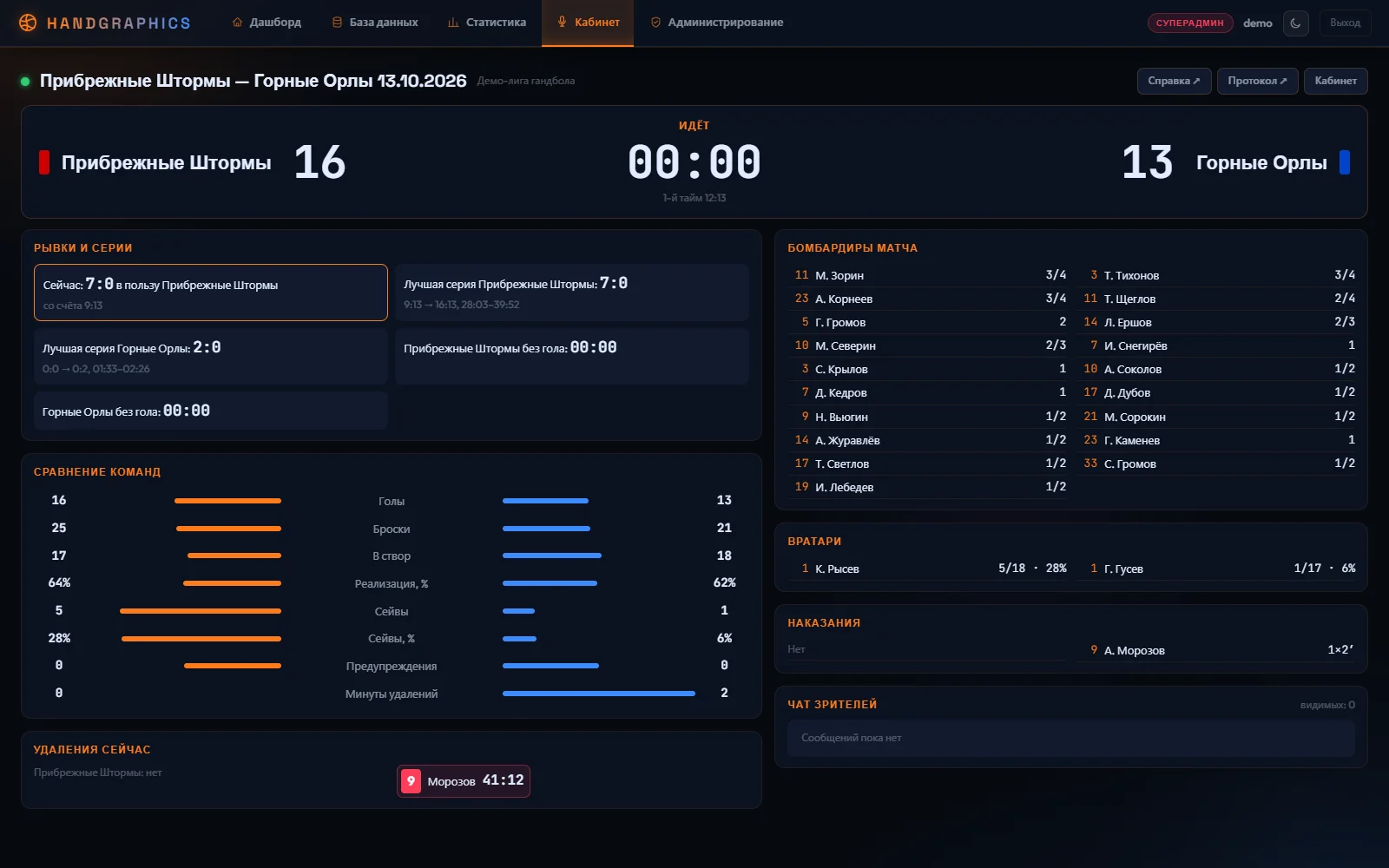Click the orange Сейвы bar
The width and height of the screenshot is (1389, 868).
click(201, 611)
